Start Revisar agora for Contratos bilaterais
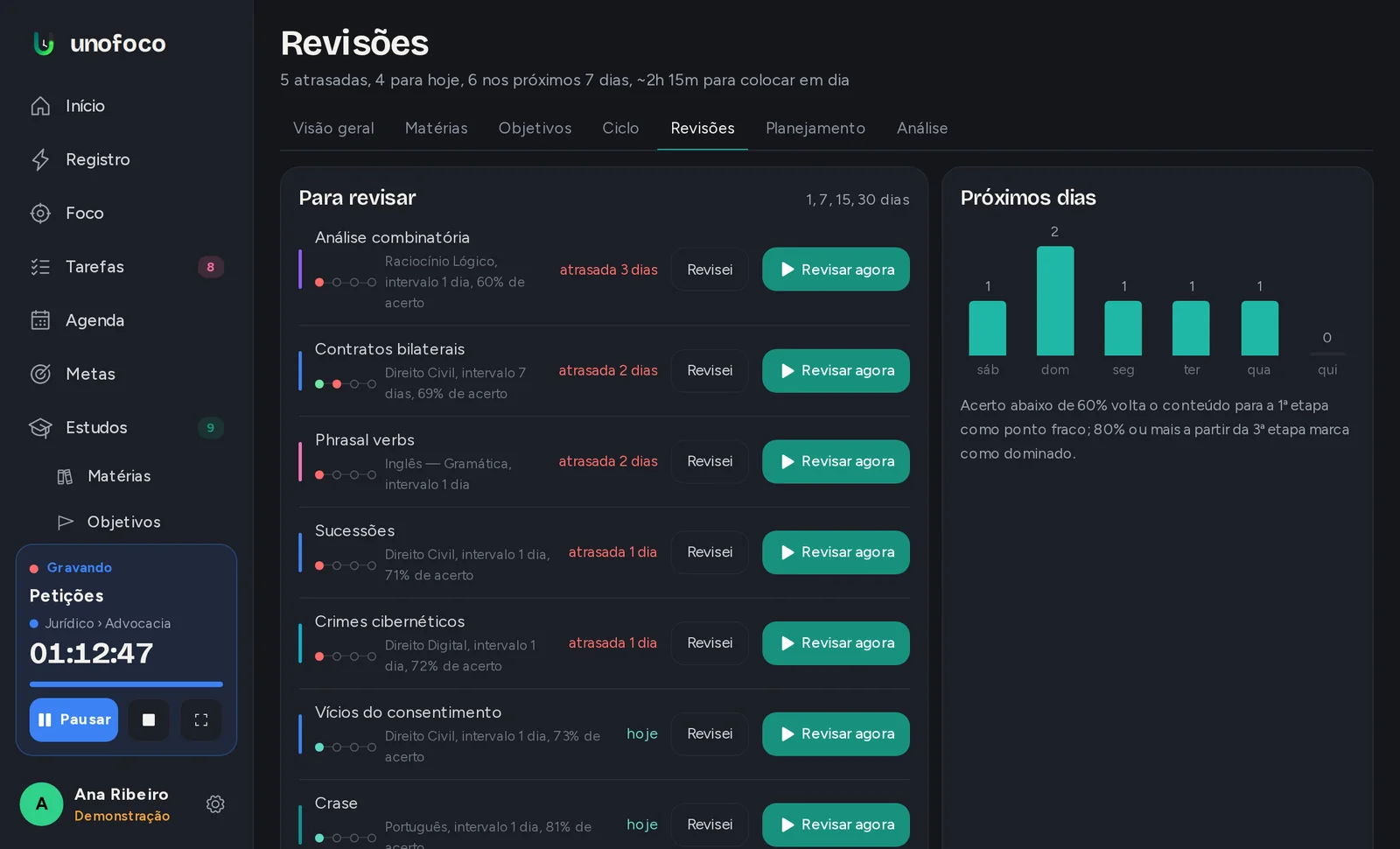Screen dimensions: 1400x849 [836, 371]
